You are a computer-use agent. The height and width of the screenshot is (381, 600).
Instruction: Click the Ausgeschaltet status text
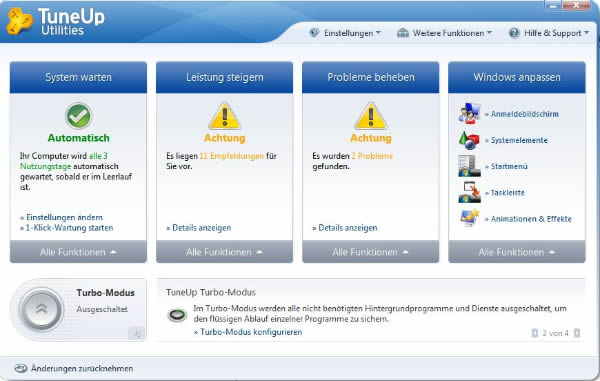pos(102,309)
